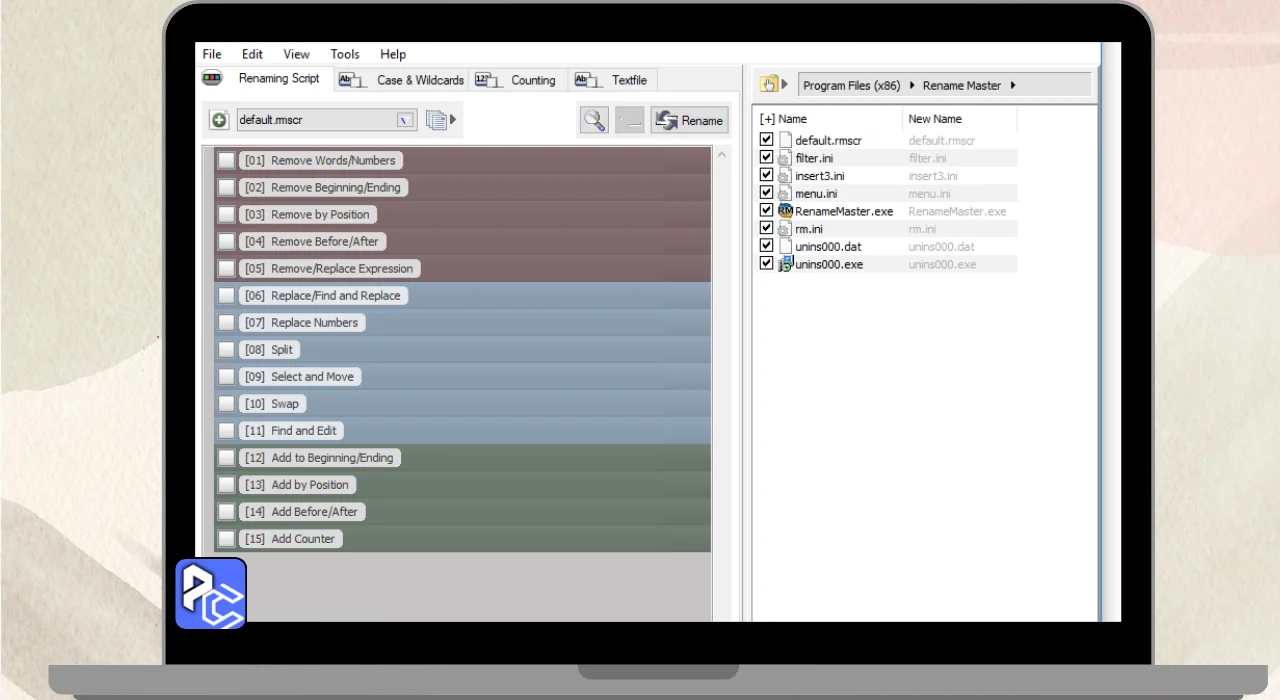Click the blank button beside the magnifier

tap(630, 120)
